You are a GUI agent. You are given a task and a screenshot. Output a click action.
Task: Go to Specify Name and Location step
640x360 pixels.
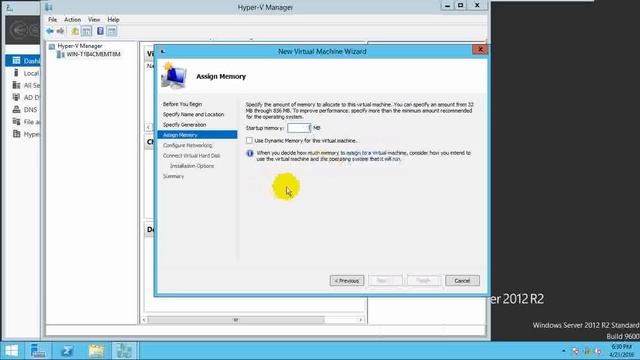193,114
